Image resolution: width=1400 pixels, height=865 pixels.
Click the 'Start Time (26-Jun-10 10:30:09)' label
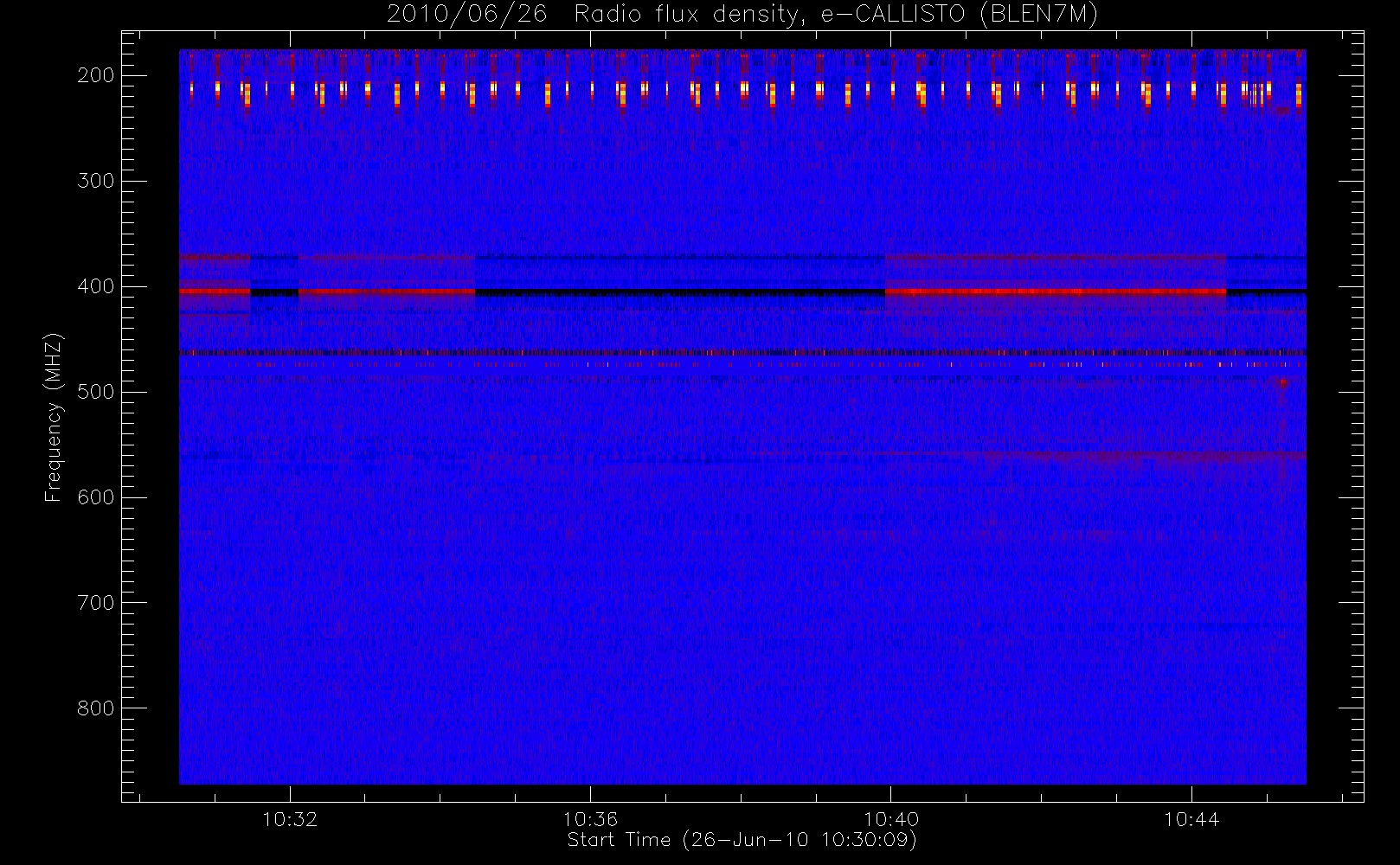point(742,840)
